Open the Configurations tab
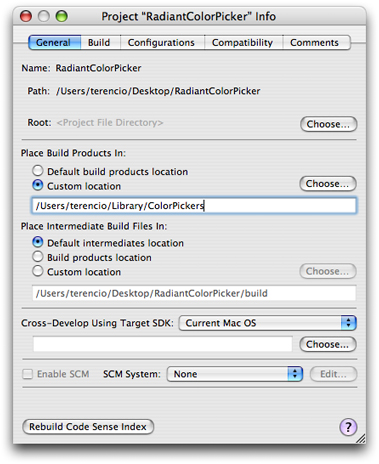This screenshot has width=379, height=464. pos(162,43)
